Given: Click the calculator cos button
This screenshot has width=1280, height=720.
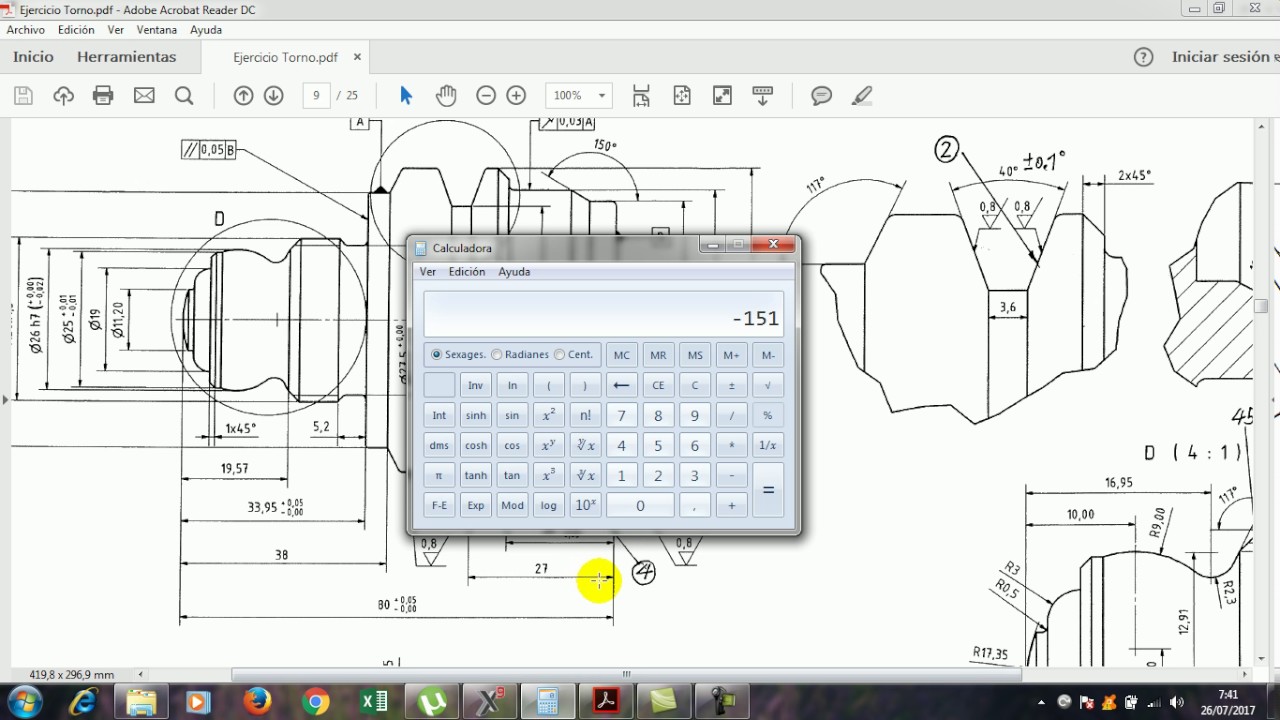Looking at the screenshot, I should (x=512, y=445).
